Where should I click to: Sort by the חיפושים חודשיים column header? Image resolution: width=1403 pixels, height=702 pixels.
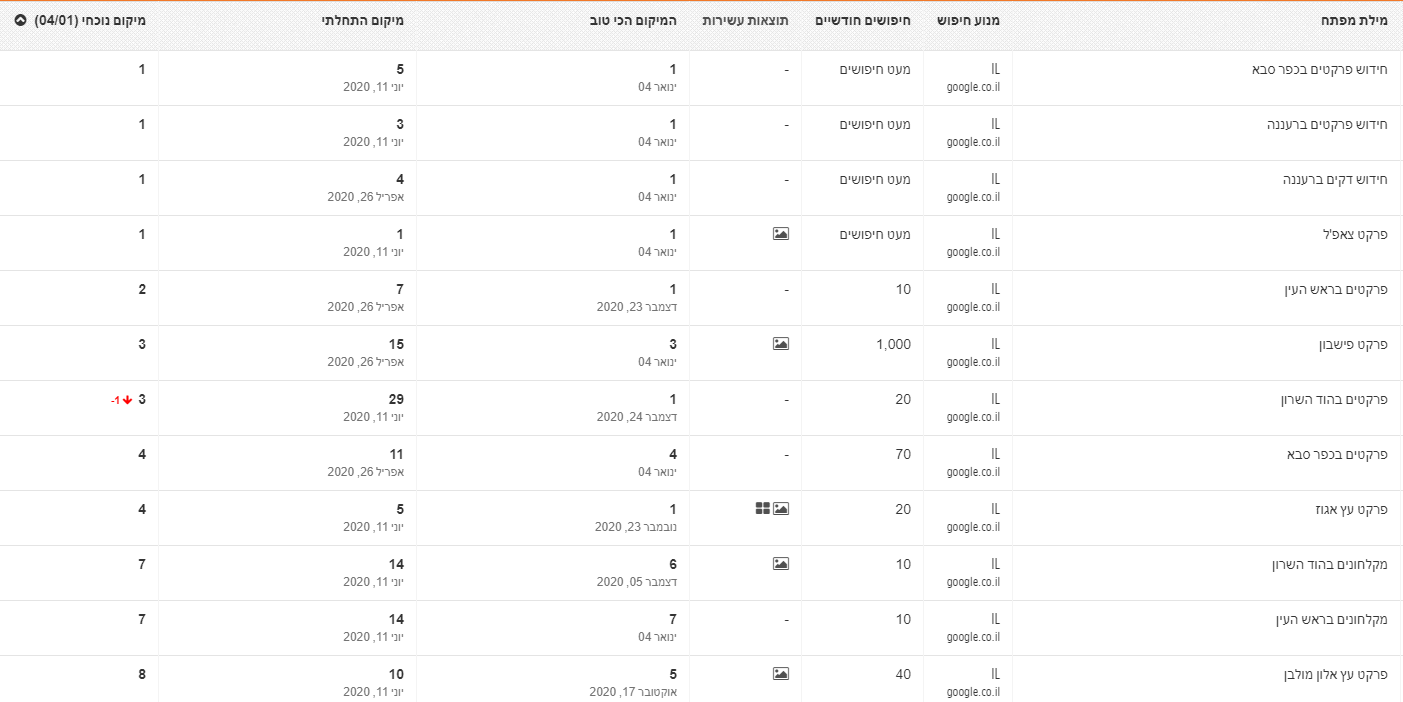pos(863,20)
